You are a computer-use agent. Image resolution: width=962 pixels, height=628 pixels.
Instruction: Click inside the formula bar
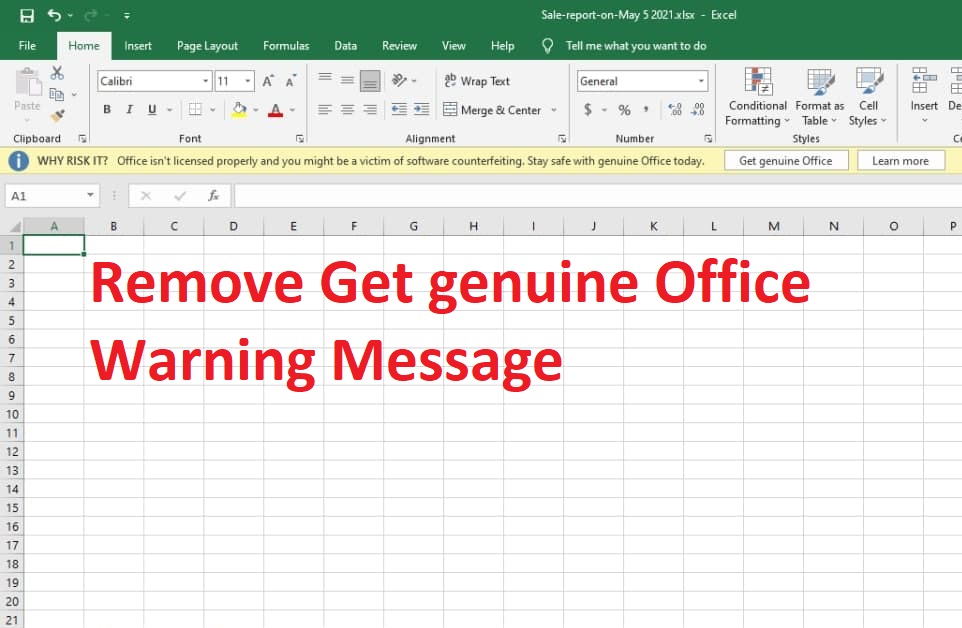[598, 196]
